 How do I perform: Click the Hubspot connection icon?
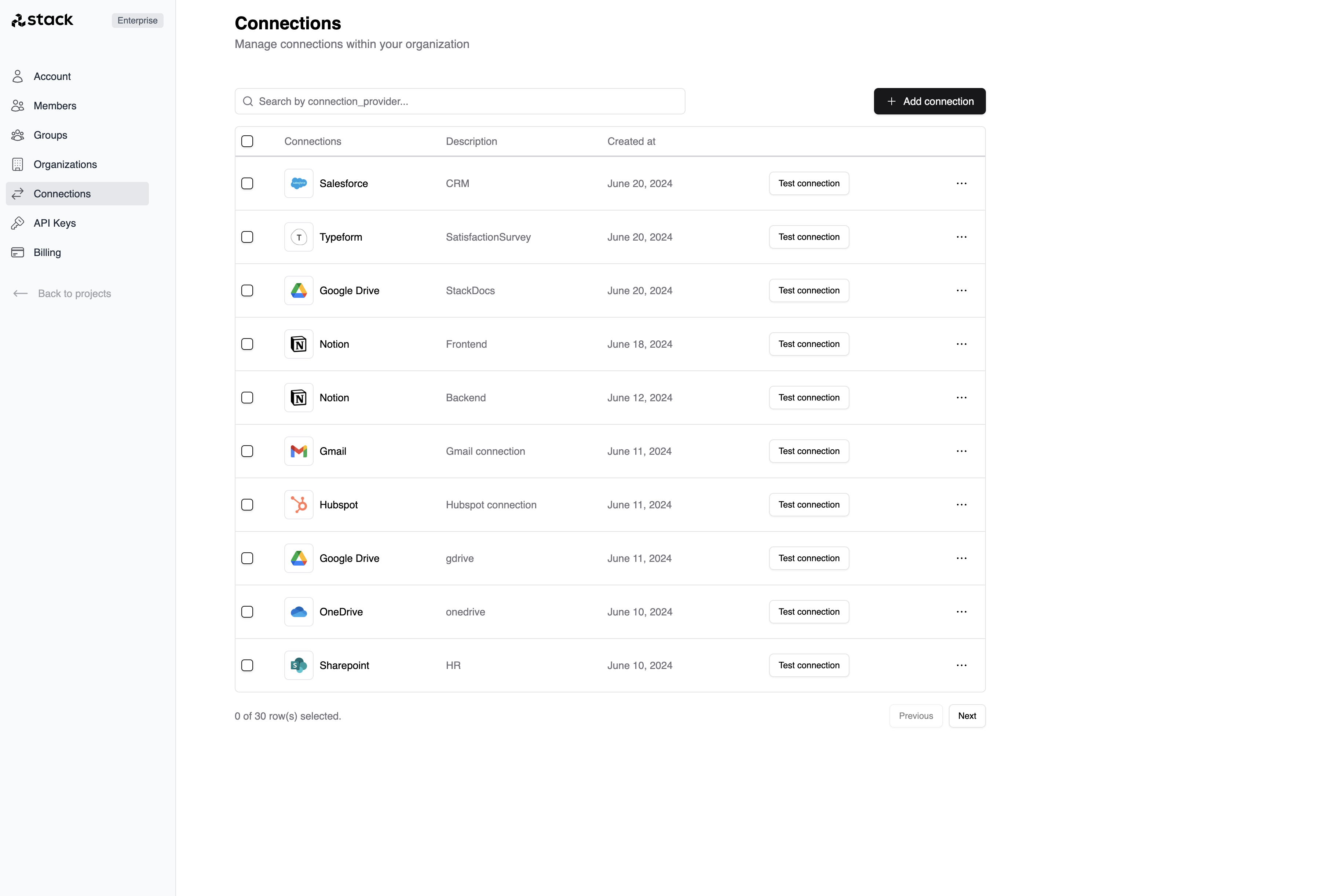298,504
